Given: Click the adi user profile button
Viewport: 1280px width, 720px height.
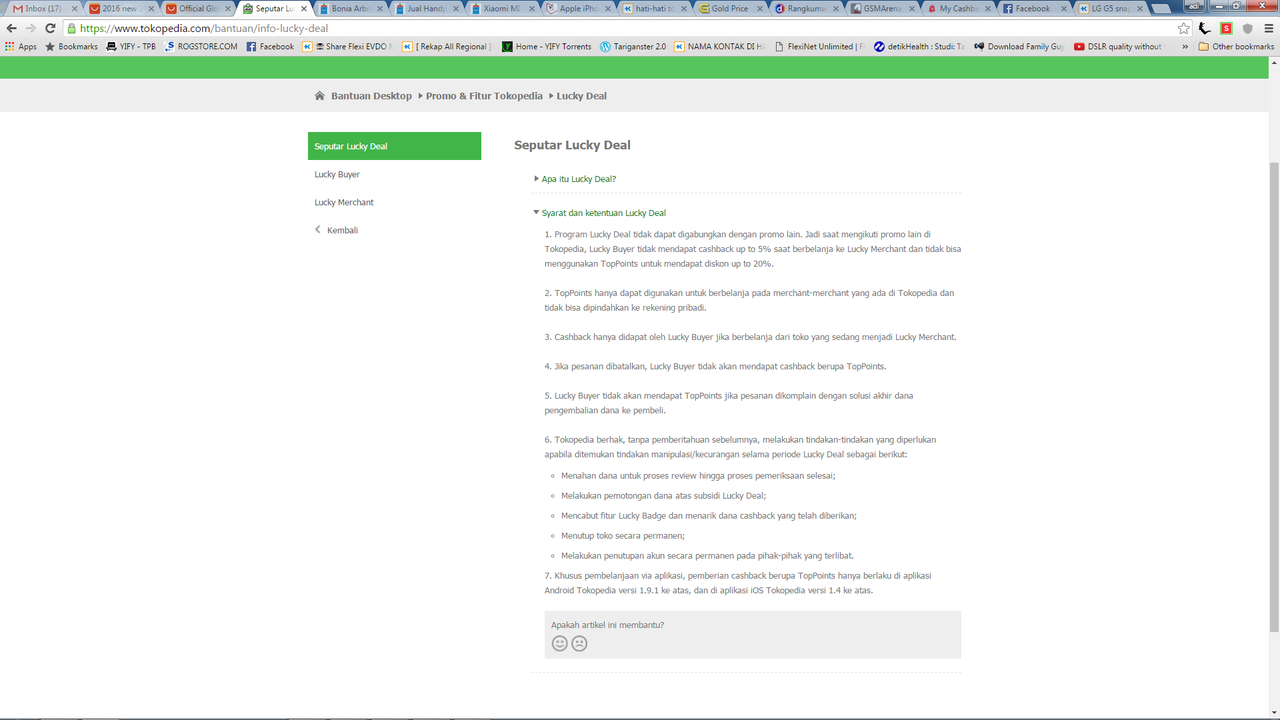Looking at the screenshot, I should [1197, 6].
